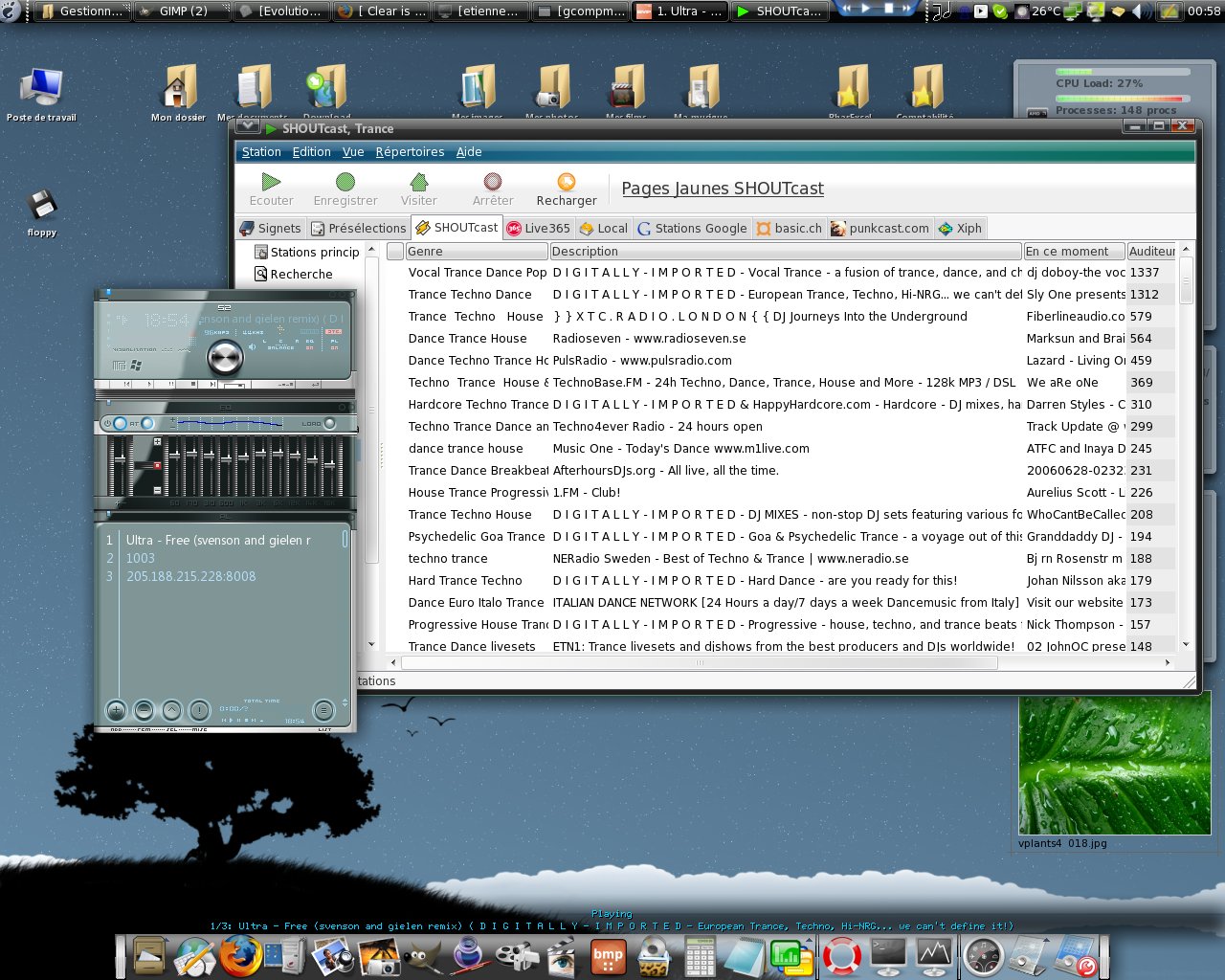Screen dimensions: 1225x980
Task: Toggle the EQ indicator in player display
Action: pyautogui.click(x=310, y=345)
